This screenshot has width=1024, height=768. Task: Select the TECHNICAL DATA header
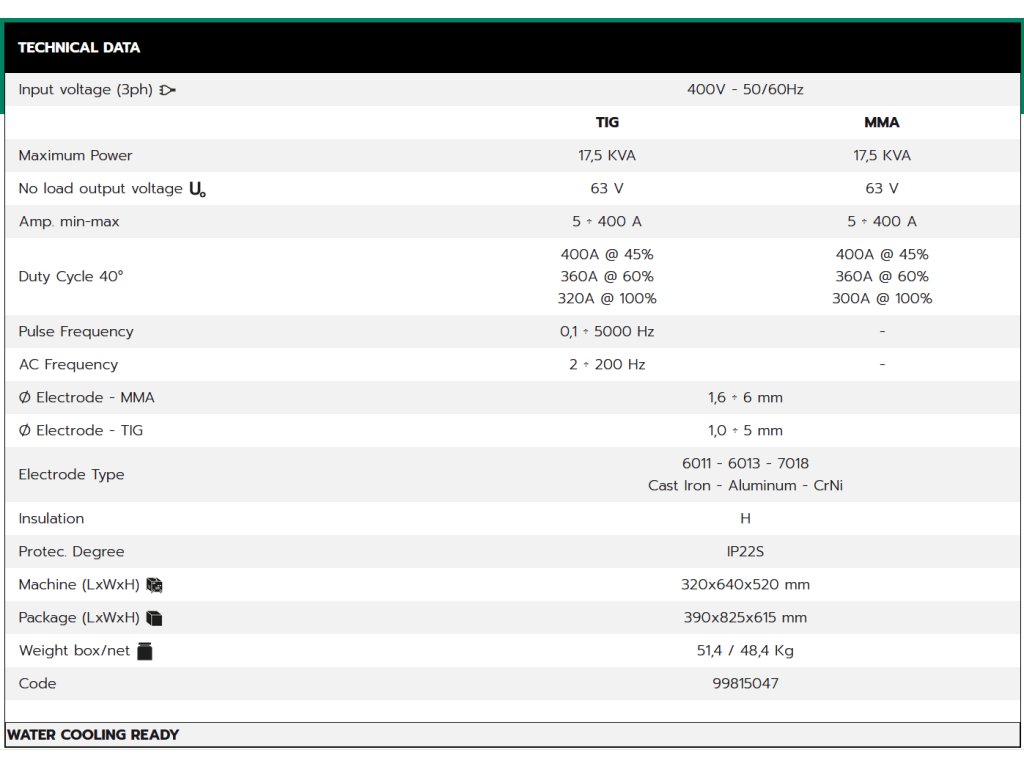[79, 47]
